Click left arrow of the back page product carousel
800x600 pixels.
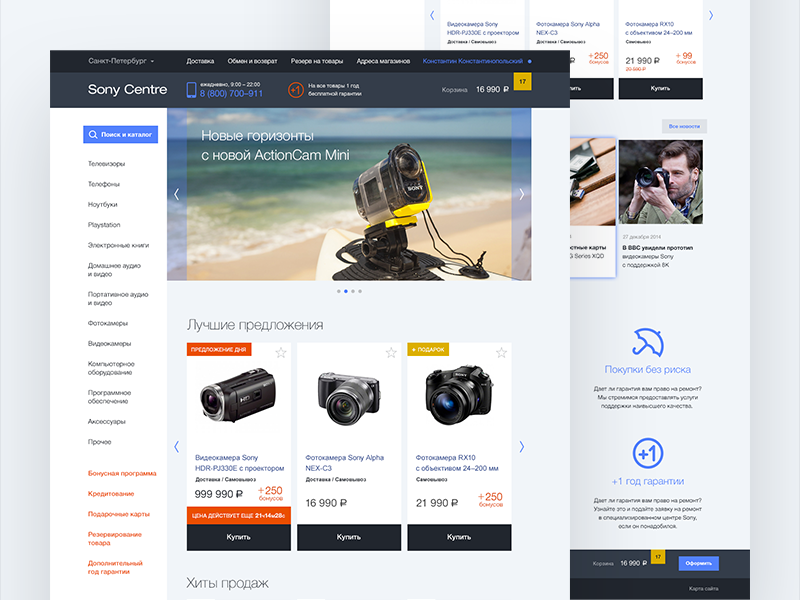(432, 15)
